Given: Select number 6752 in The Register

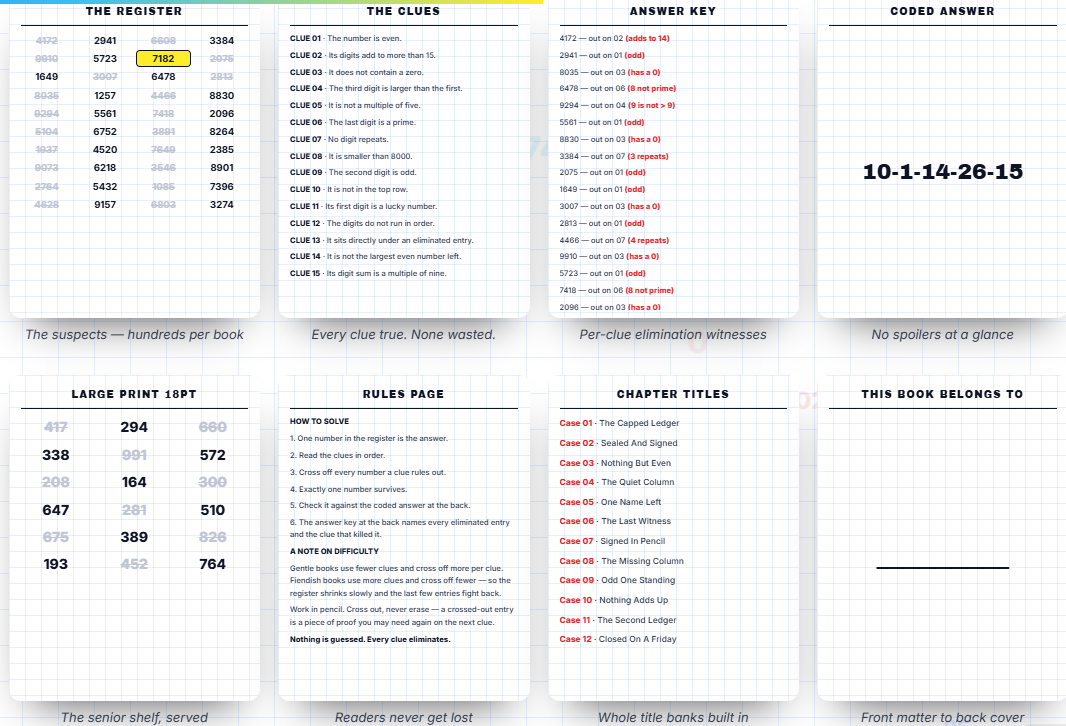Looking at the screenshot, I should click(x=105, y=132).
